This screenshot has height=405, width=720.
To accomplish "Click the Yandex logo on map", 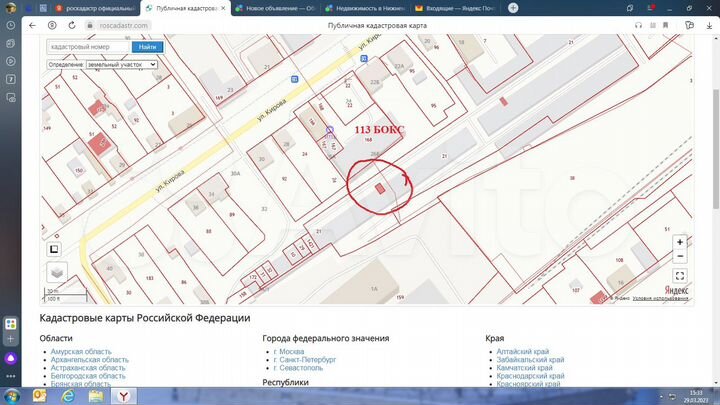I will (676, 290).
